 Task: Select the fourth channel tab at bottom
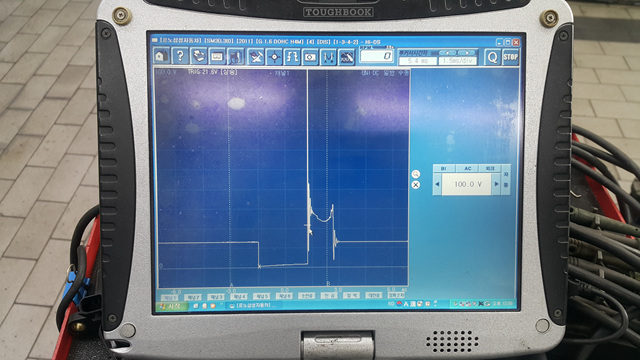(x=239, y=296)
